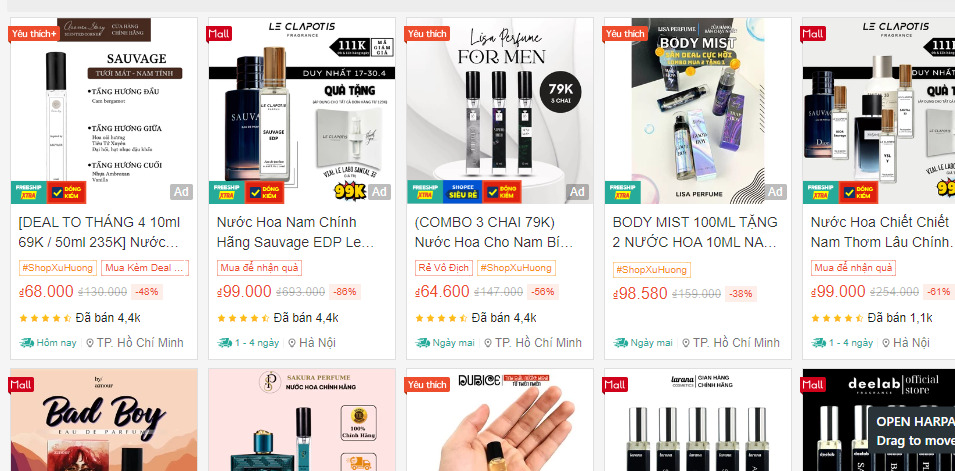This screenshot has width=955, height=471.
Task: Select Mua Kèm Deal tag on first product
Action: [144, 267]
